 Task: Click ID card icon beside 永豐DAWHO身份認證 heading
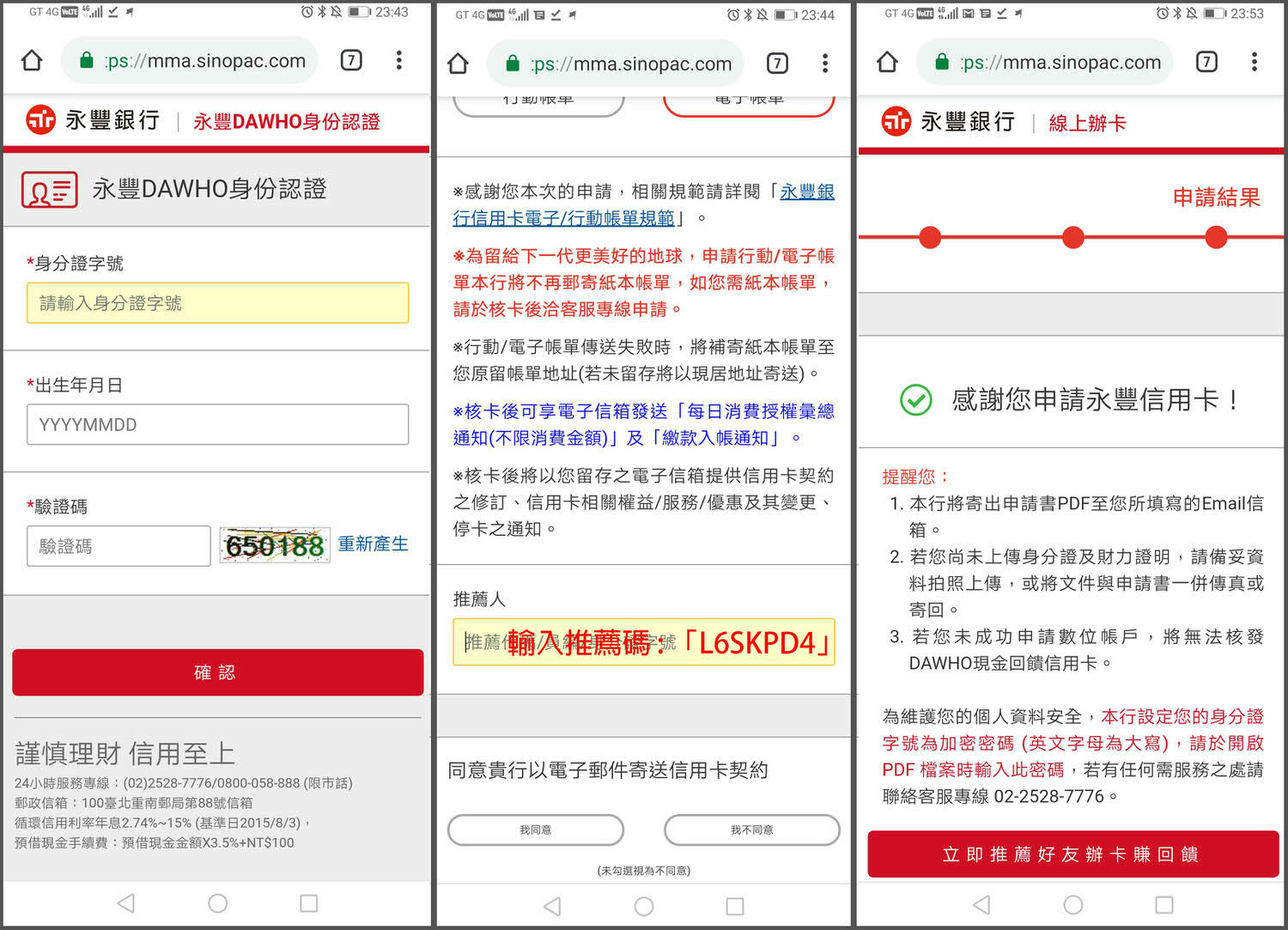(x=49, y=190)
